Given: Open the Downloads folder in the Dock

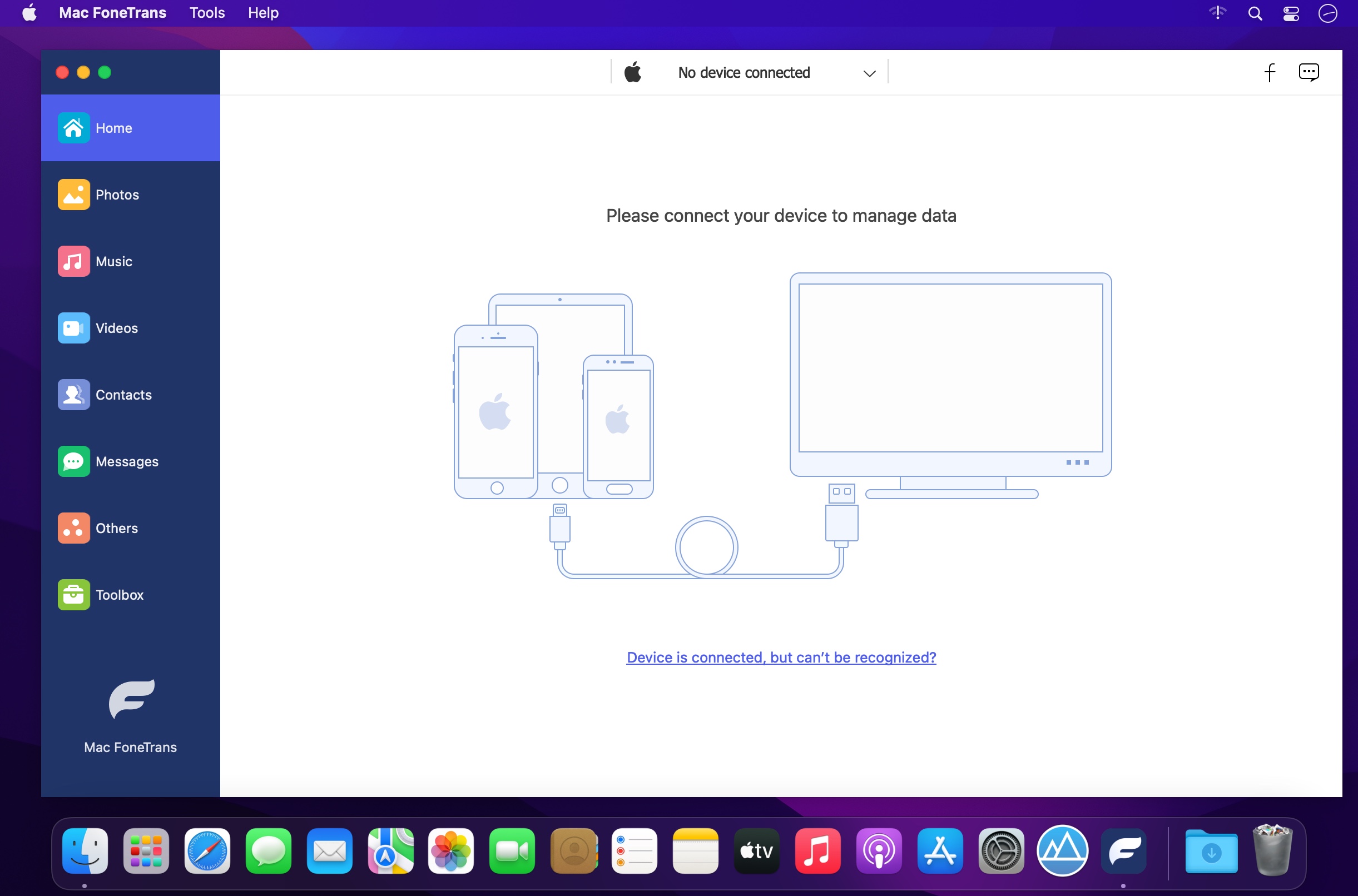Looking at the screenshot, I should coord(1211,851).
